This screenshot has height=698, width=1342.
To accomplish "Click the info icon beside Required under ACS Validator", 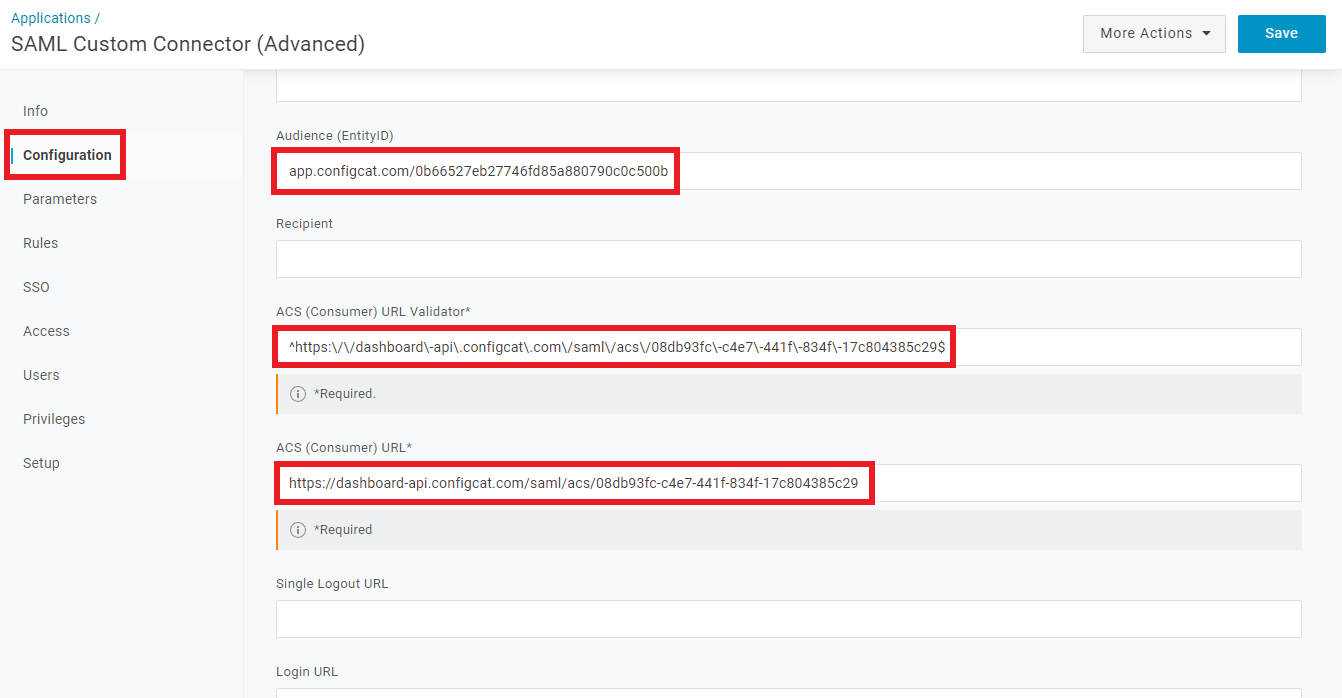I will 297,393.
